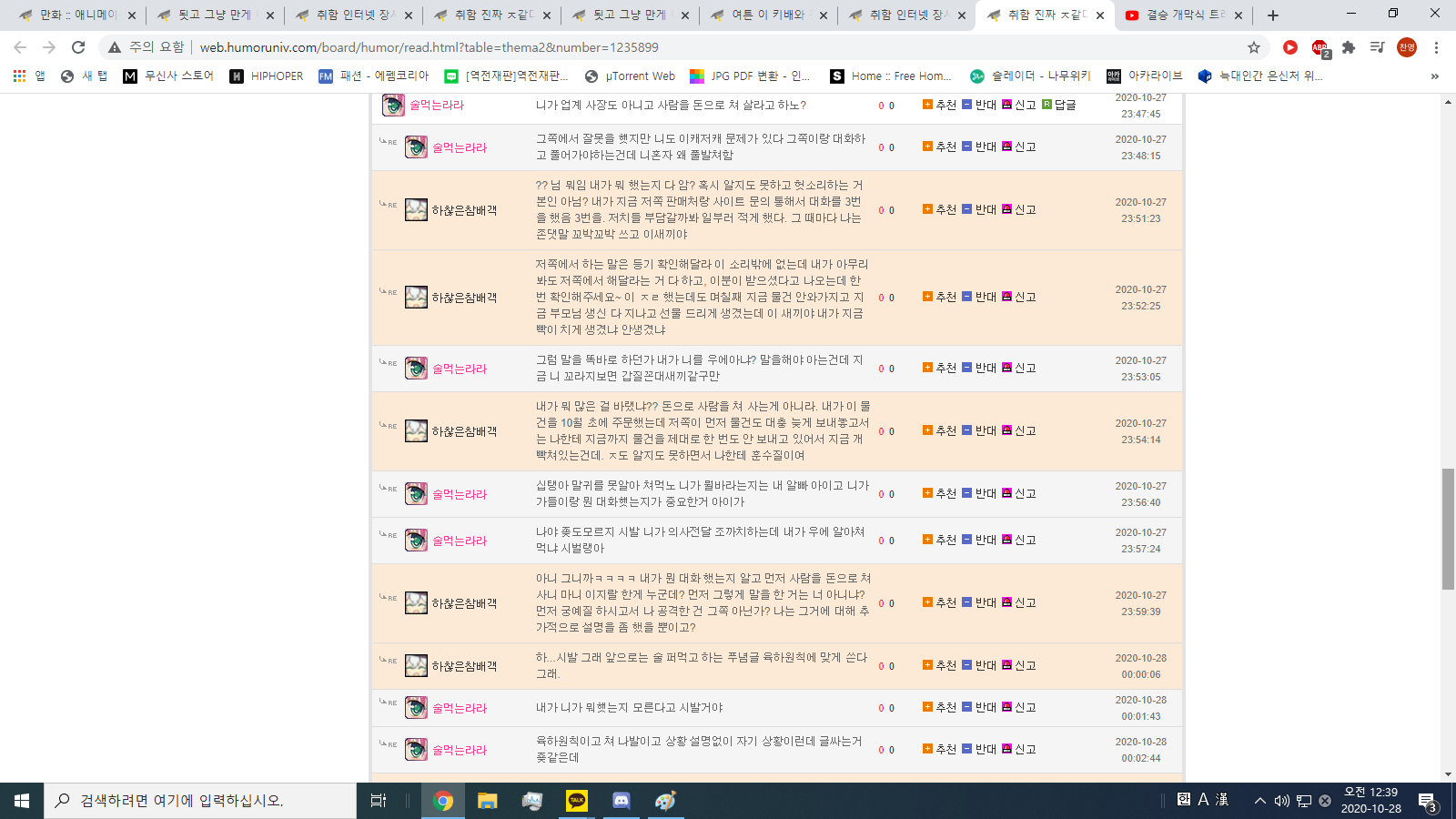Screen dimensions: 1456x819
Task: Click the address bar URL
Action: (x=430, y=47)
